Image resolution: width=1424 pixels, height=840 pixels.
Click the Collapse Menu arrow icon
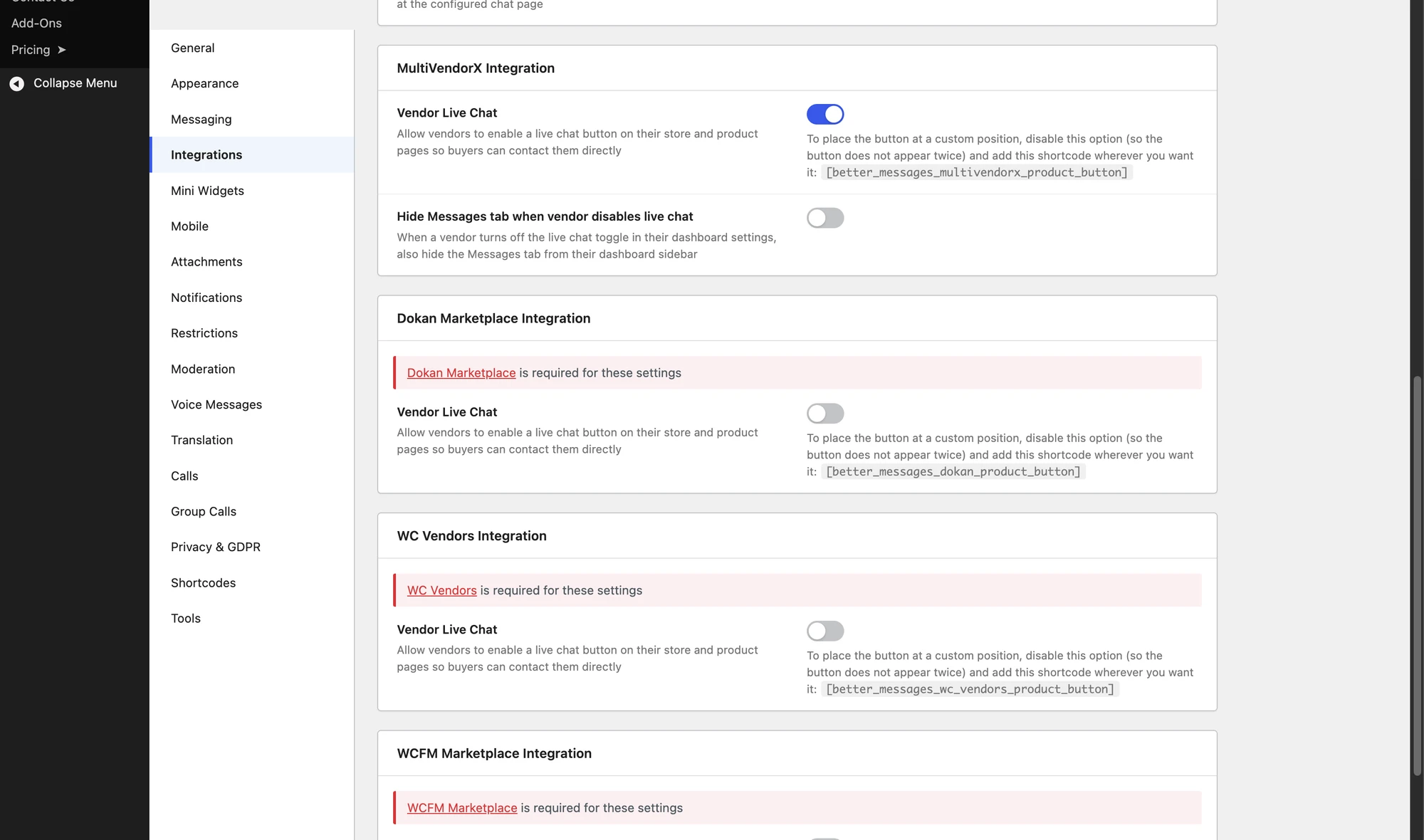[17, 83]
